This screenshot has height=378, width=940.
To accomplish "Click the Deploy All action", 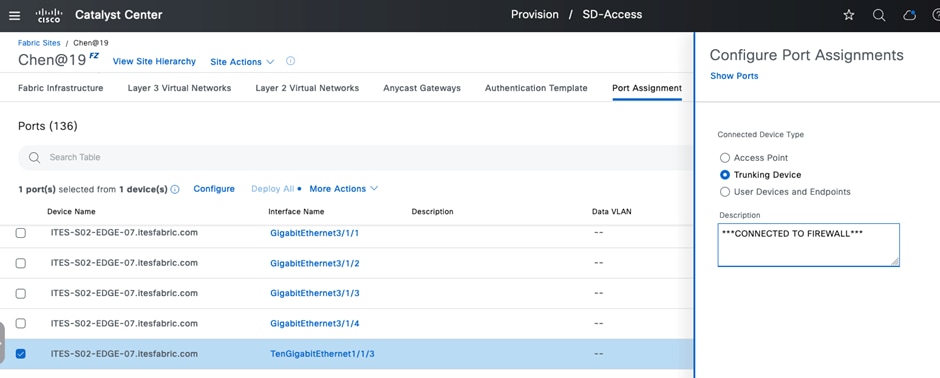I will pyautogui.click(x=273, y=189).
